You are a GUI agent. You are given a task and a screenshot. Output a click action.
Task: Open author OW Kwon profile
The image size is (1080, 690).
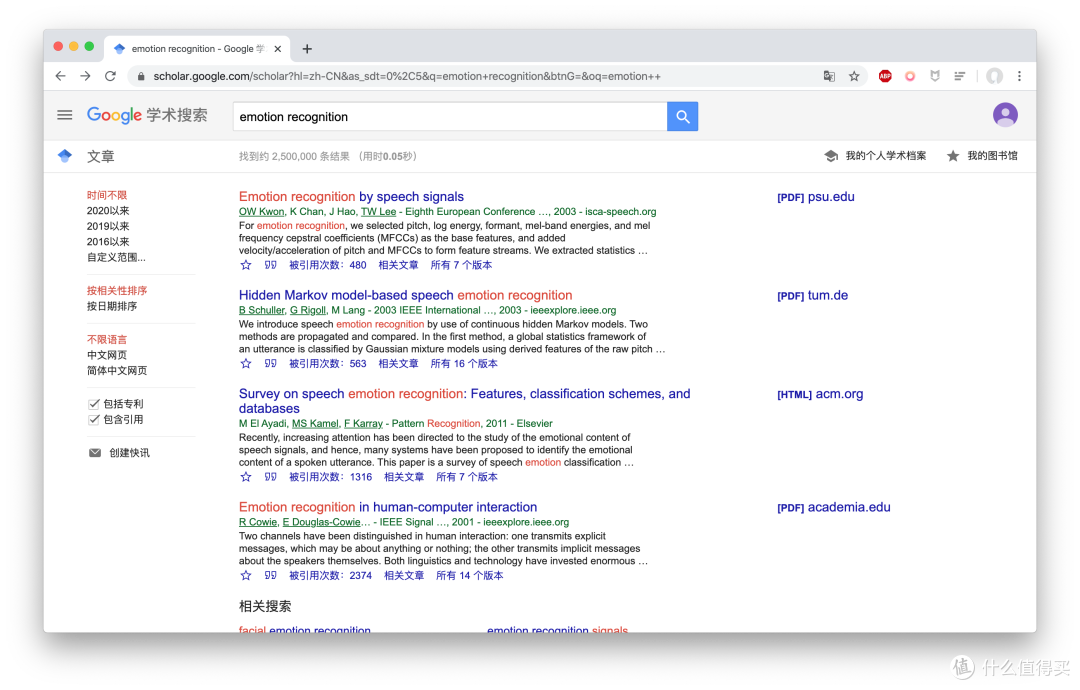[261, 212]
